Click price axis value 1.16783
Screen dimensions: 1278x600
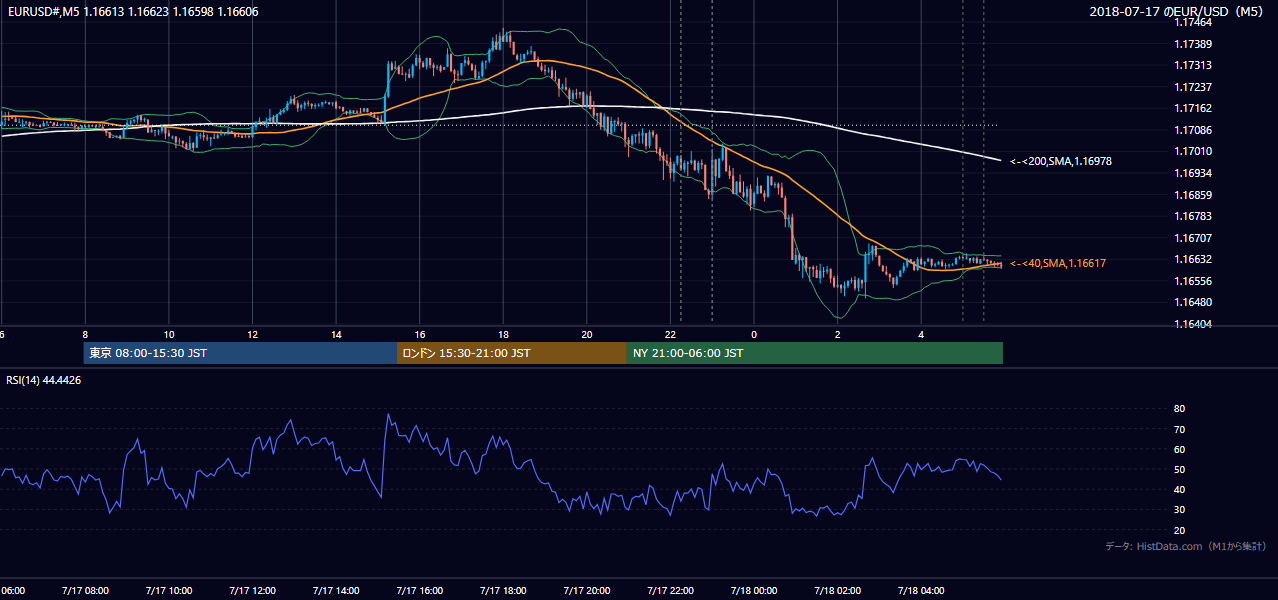click(1195, 216)
